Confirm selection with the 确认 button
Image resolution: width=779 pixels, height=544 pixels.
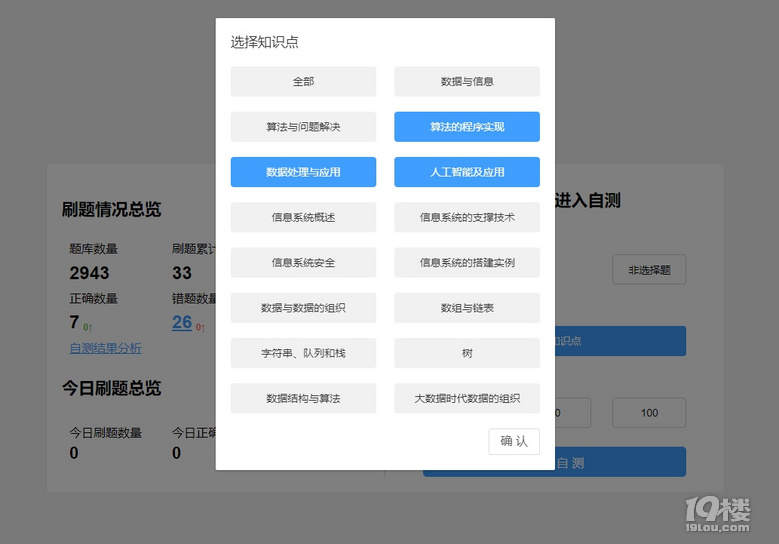514,441
